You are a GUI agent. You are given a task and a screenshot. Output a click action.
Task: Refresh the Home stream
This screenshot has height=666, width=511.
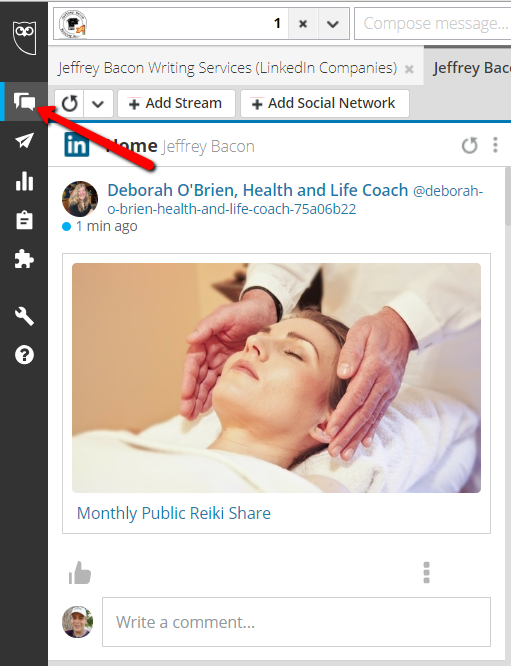tap(469, 145)
